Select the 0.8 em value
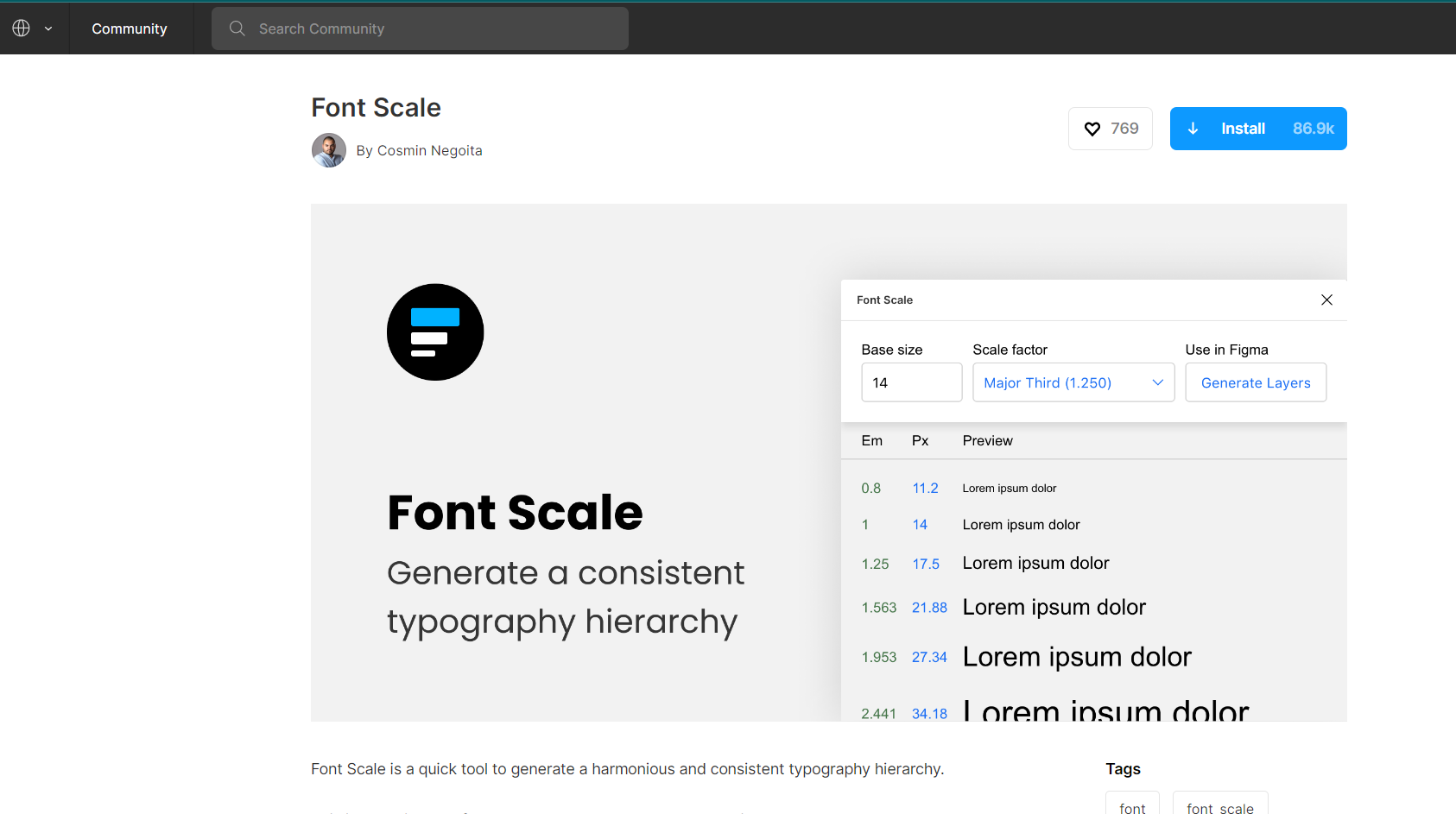The height and width of the screenshot is (814, 1456). pos(871,489)
